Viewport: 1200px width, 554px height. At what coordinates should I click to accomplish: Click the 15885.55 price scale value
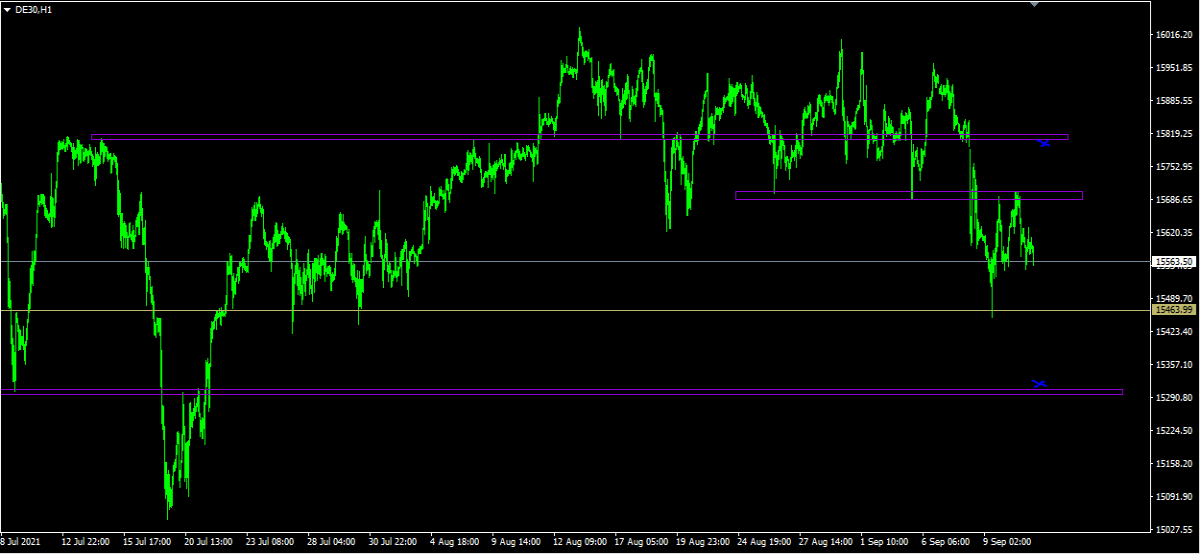(x=1174, y=101)
